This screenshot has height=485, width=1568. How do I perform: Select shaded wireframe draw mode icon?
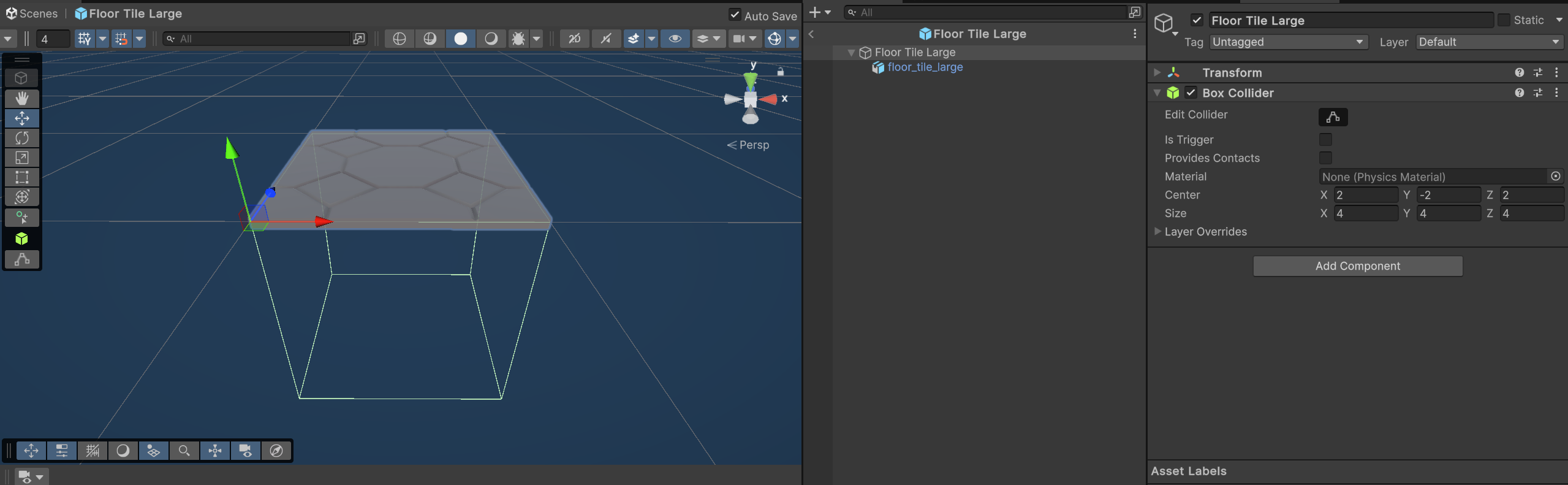[430, 39]
